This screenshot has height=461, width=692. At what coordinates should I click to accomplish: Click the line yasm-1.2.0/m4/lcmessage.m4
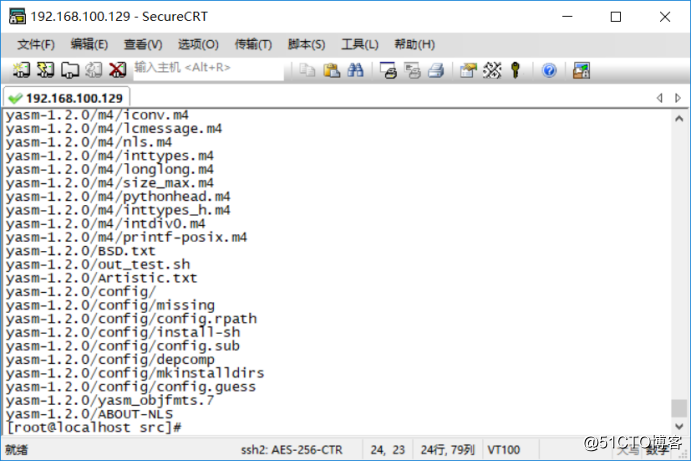(x=114, y=128)
